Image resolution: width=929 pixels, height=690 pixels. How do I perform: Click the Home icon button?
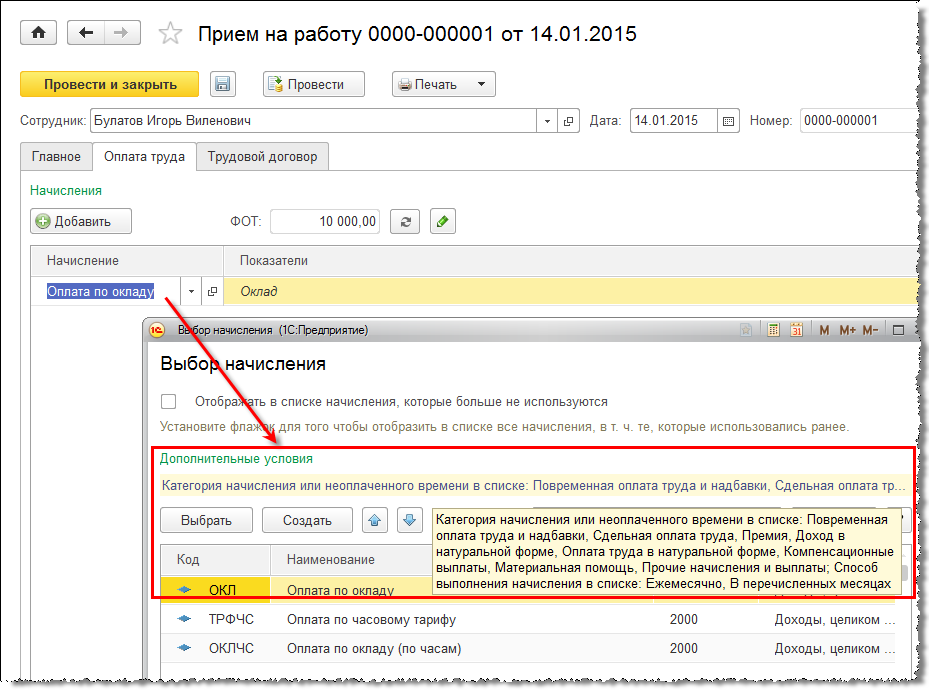(x=39, y=33)
